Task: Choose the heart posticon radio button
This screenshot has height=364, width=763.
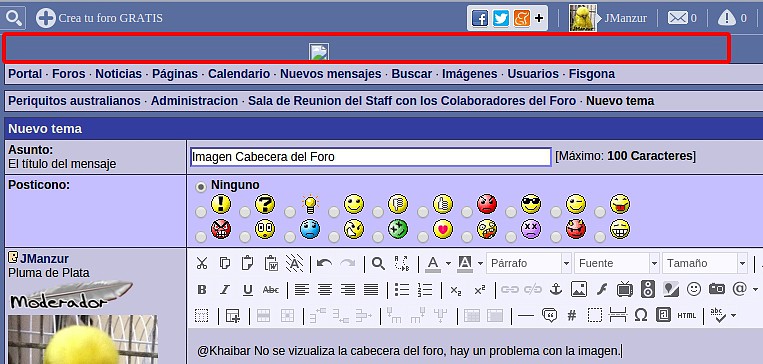Action: tap(422, 237)
